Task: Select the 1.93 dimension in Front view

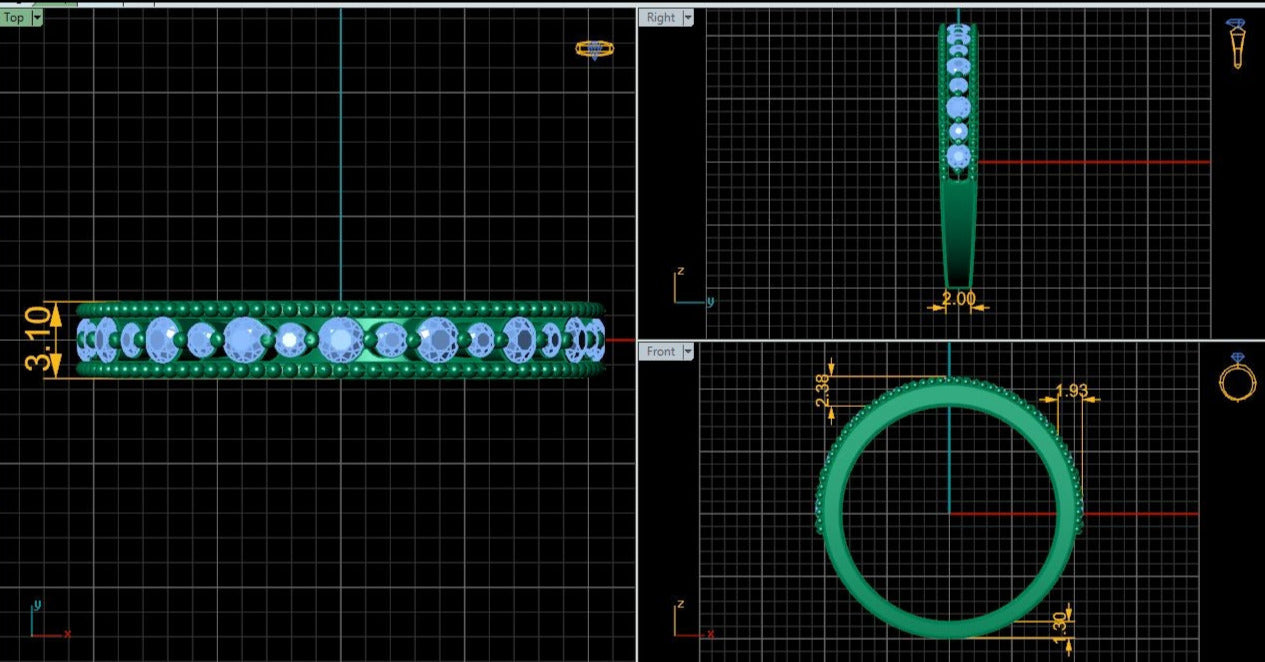Action: coord(1071,390)
